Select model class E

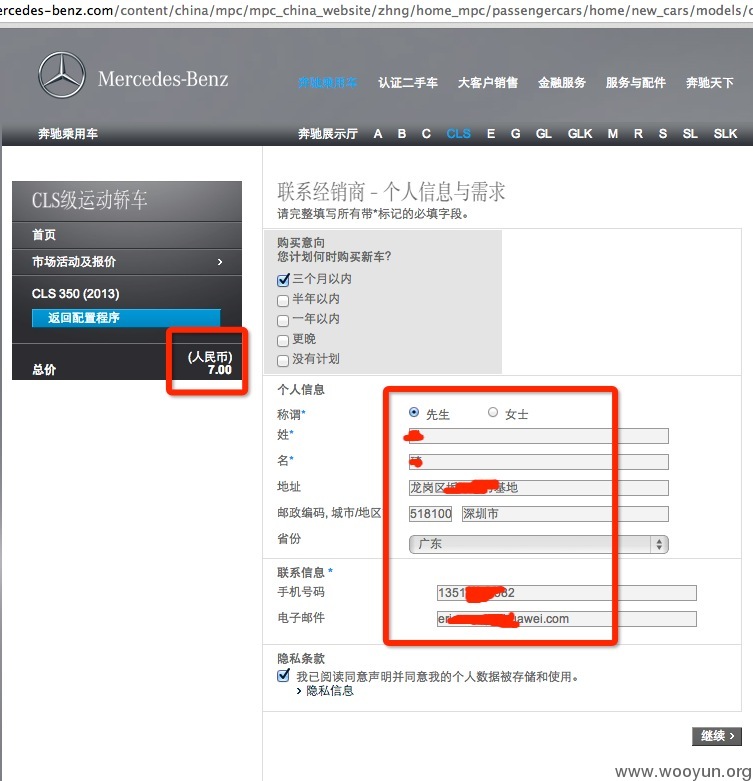491,133
